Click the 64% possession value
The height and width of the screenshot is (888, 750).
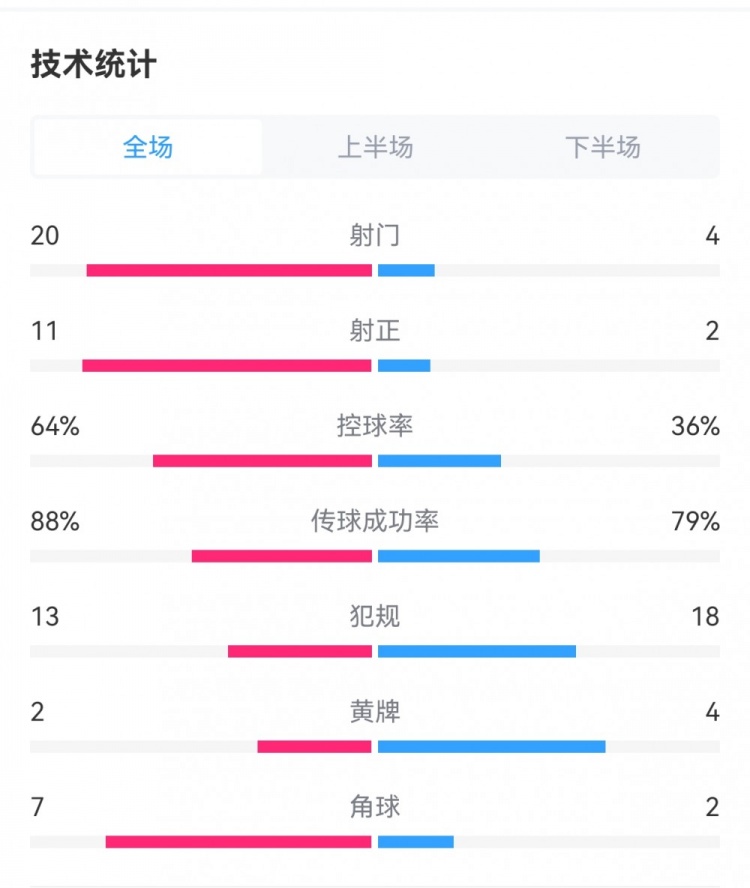(55, 426)
